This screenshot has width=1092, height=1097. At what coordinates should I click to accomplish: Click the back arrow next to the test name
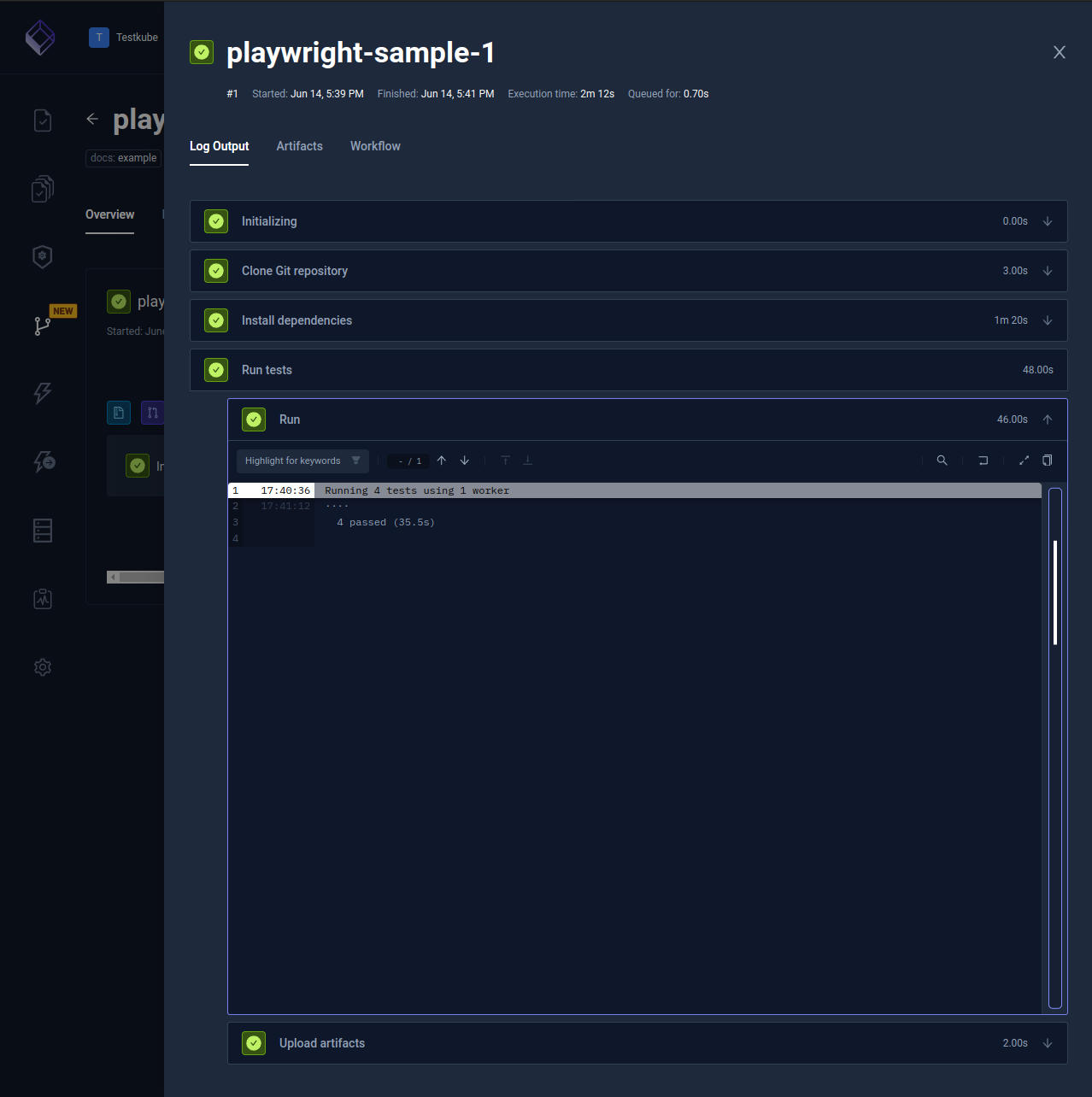[92, 119]
